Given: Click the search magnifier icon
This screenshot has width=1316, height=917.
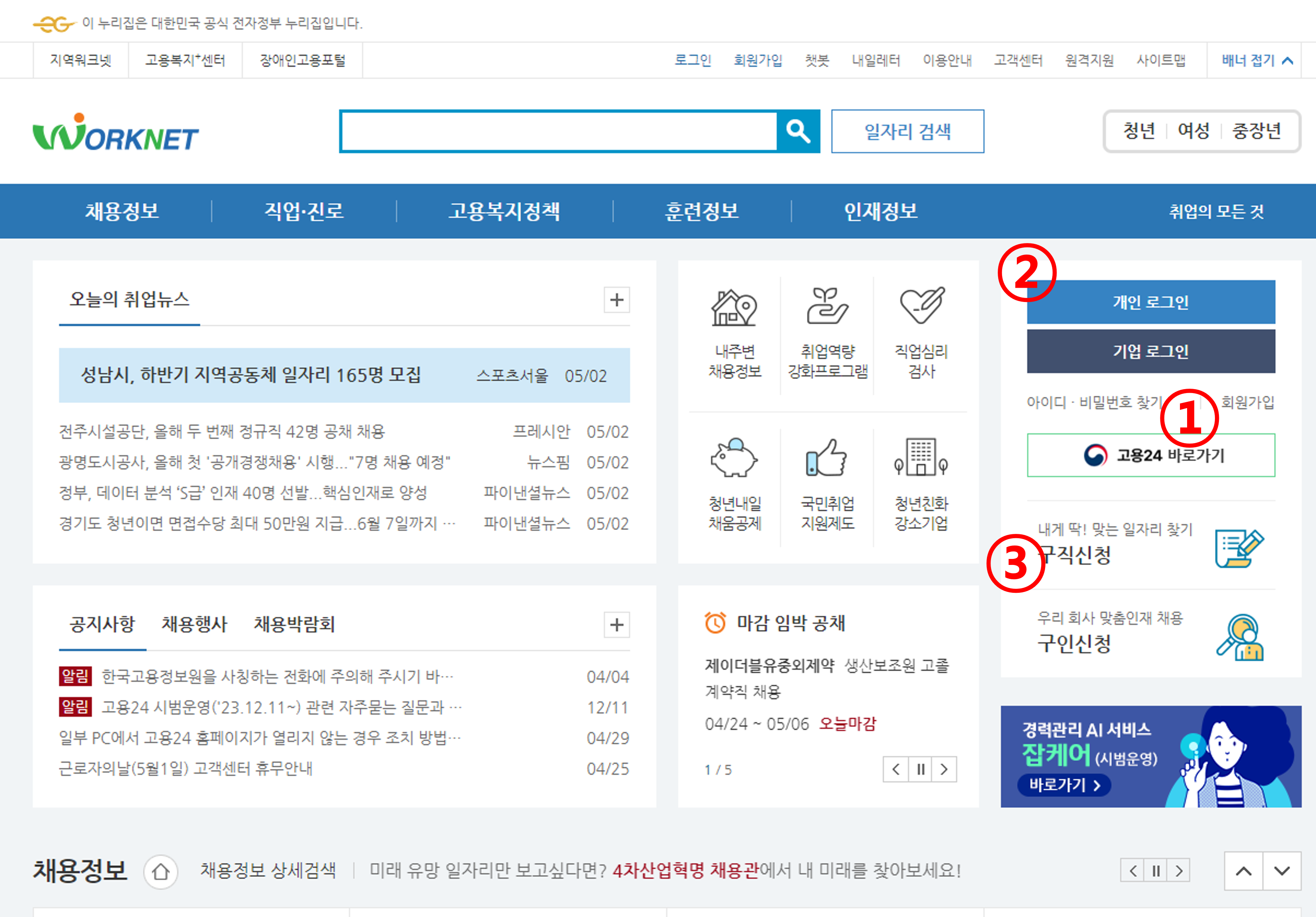Looking at the screenshot, I should click(x=797, y=130).
